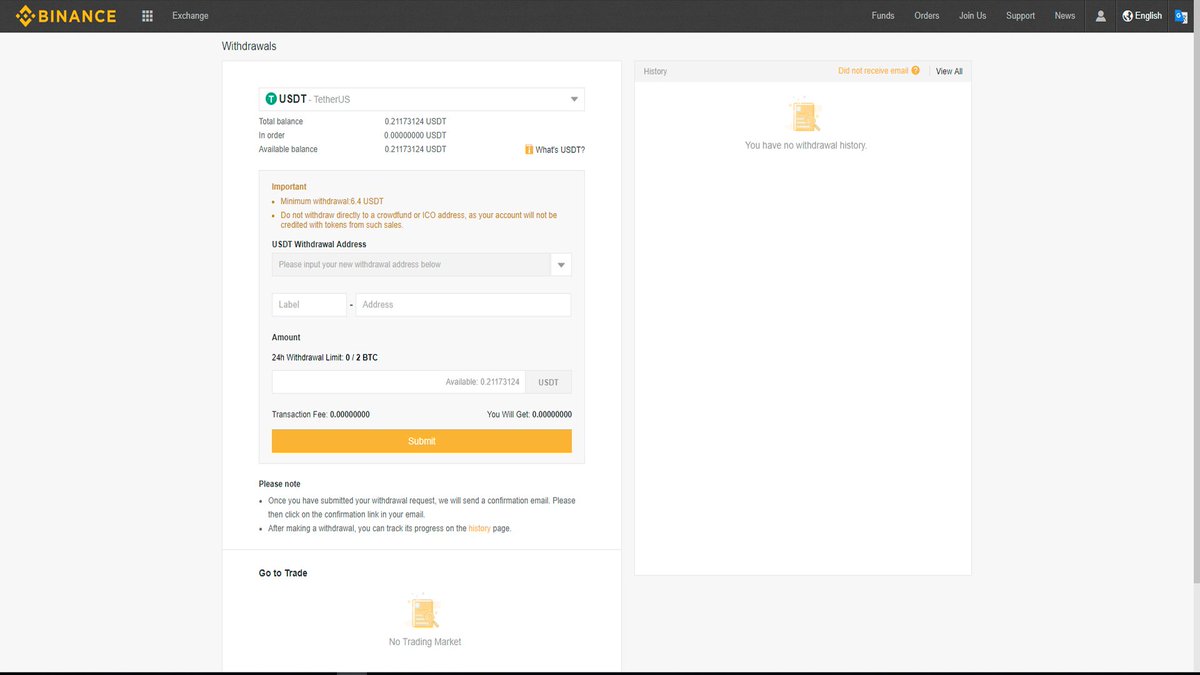Screen dimensions: 1200x675
Task: Open the Orders menu
Action: [x=927, y=16]
